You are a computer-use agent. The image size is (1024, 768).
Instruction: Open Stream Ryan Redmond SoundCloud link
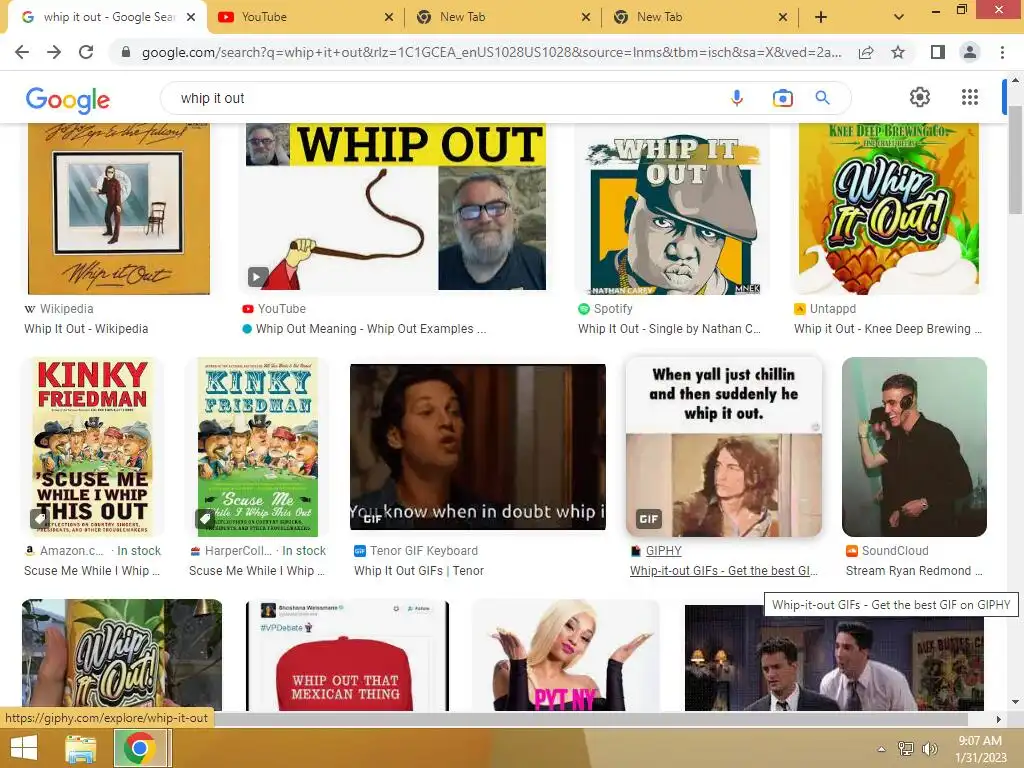[x=914, y=570]
